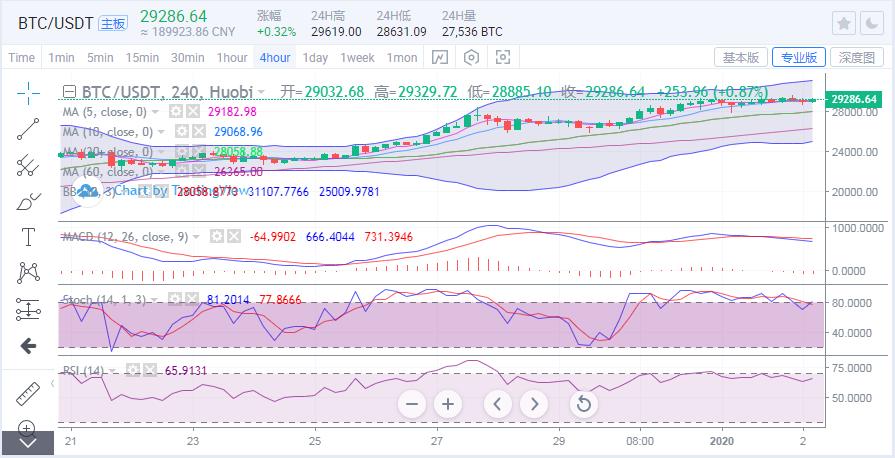Zoom in chart with plus button
Viewport: 895px width, 458px height.
coord(448,404)
